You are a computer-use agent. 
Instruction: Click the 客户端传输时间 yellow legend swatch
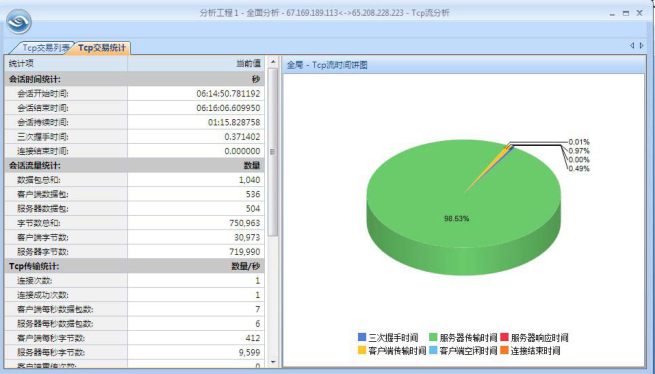(362, 350)
